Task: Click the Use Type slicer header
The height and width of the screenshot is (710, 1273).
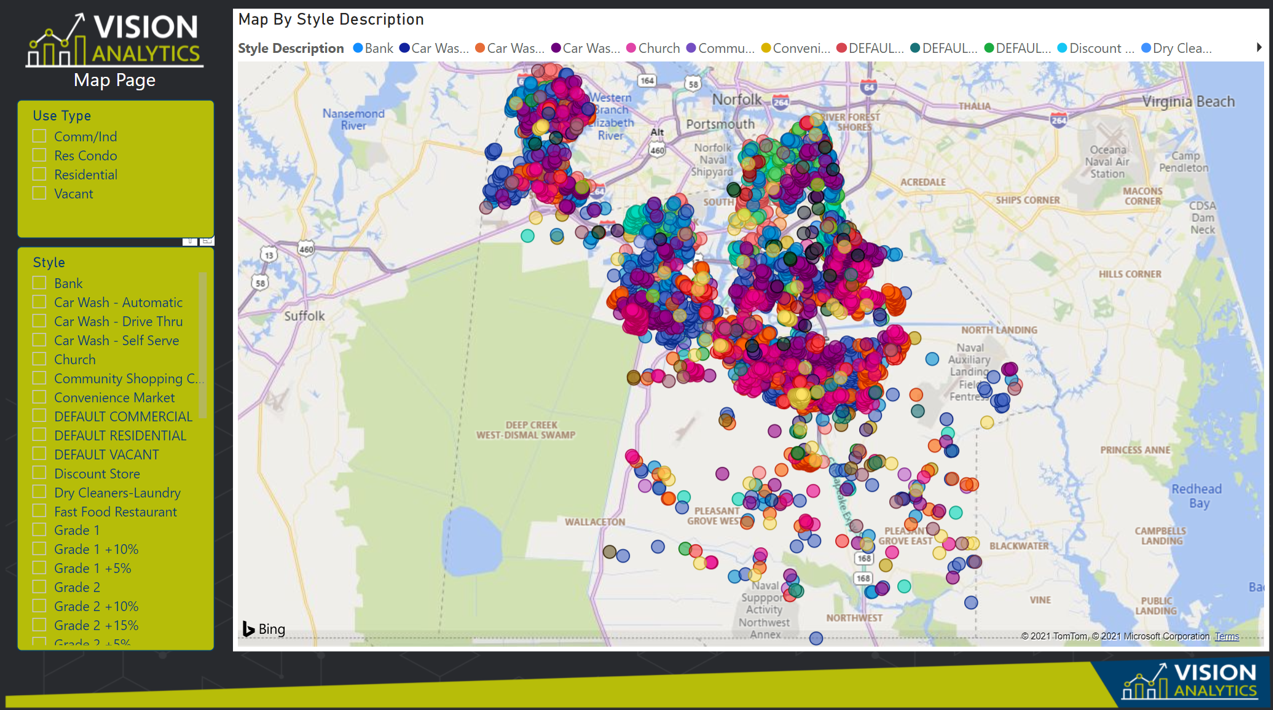Action: (61, 115)
